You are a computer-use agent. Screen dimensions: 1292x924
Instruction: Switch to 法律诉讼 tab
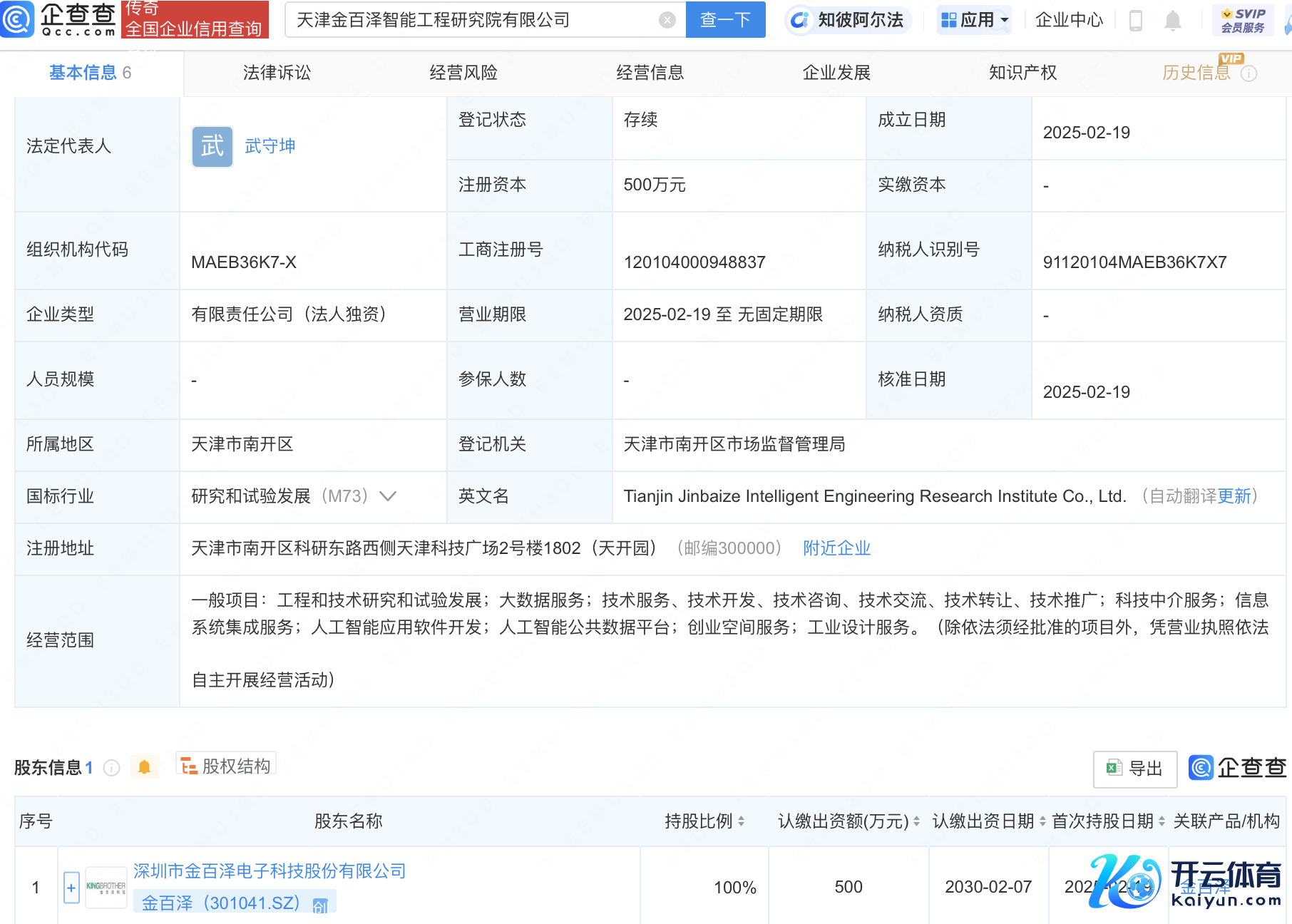click(277, 73)
